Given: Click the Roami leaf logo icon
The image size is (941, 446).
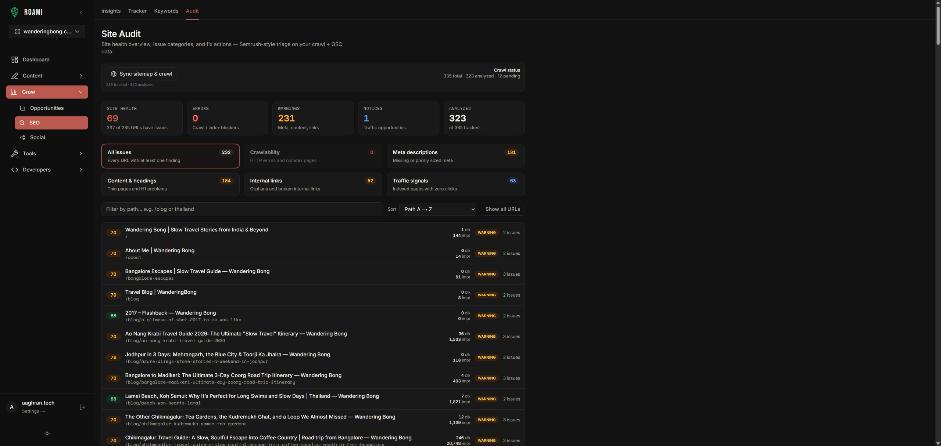Looking at the screenshot, I should (14, 12).
